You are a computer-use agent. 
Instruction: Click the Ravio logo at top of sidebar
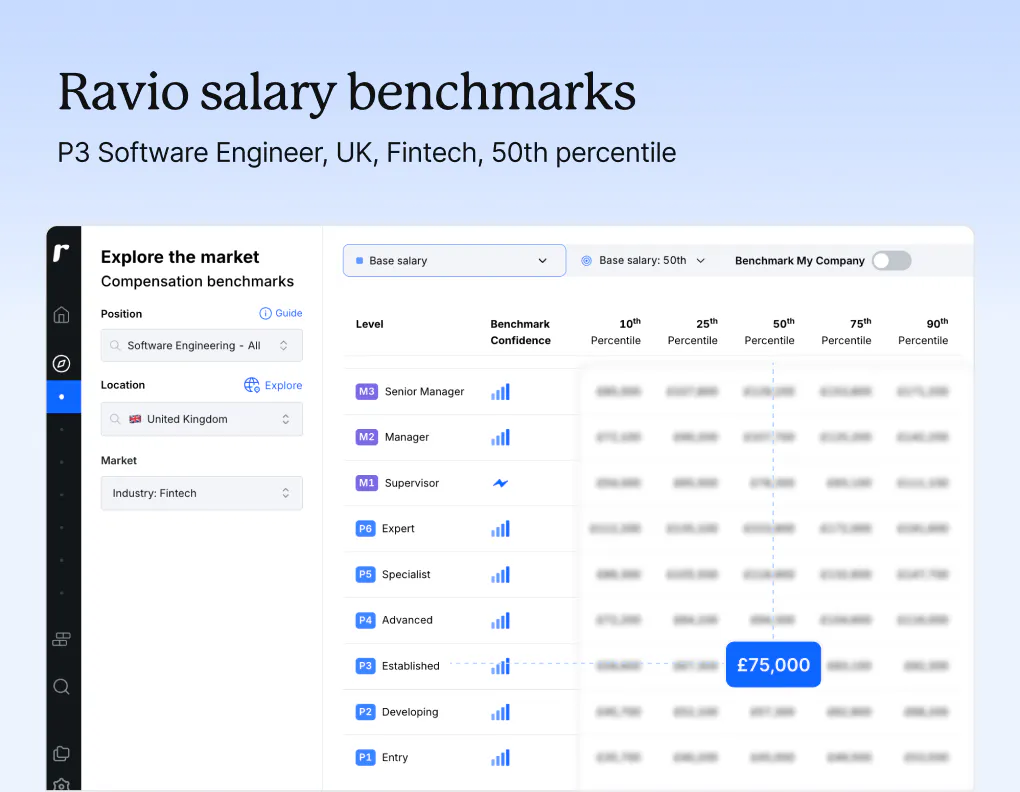tap(63, 253)
